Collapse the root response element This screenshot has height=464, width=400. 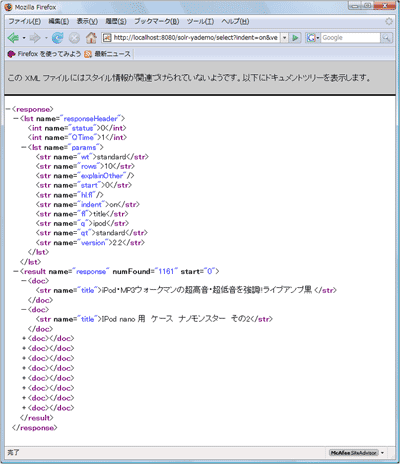[x=8, y=109]
